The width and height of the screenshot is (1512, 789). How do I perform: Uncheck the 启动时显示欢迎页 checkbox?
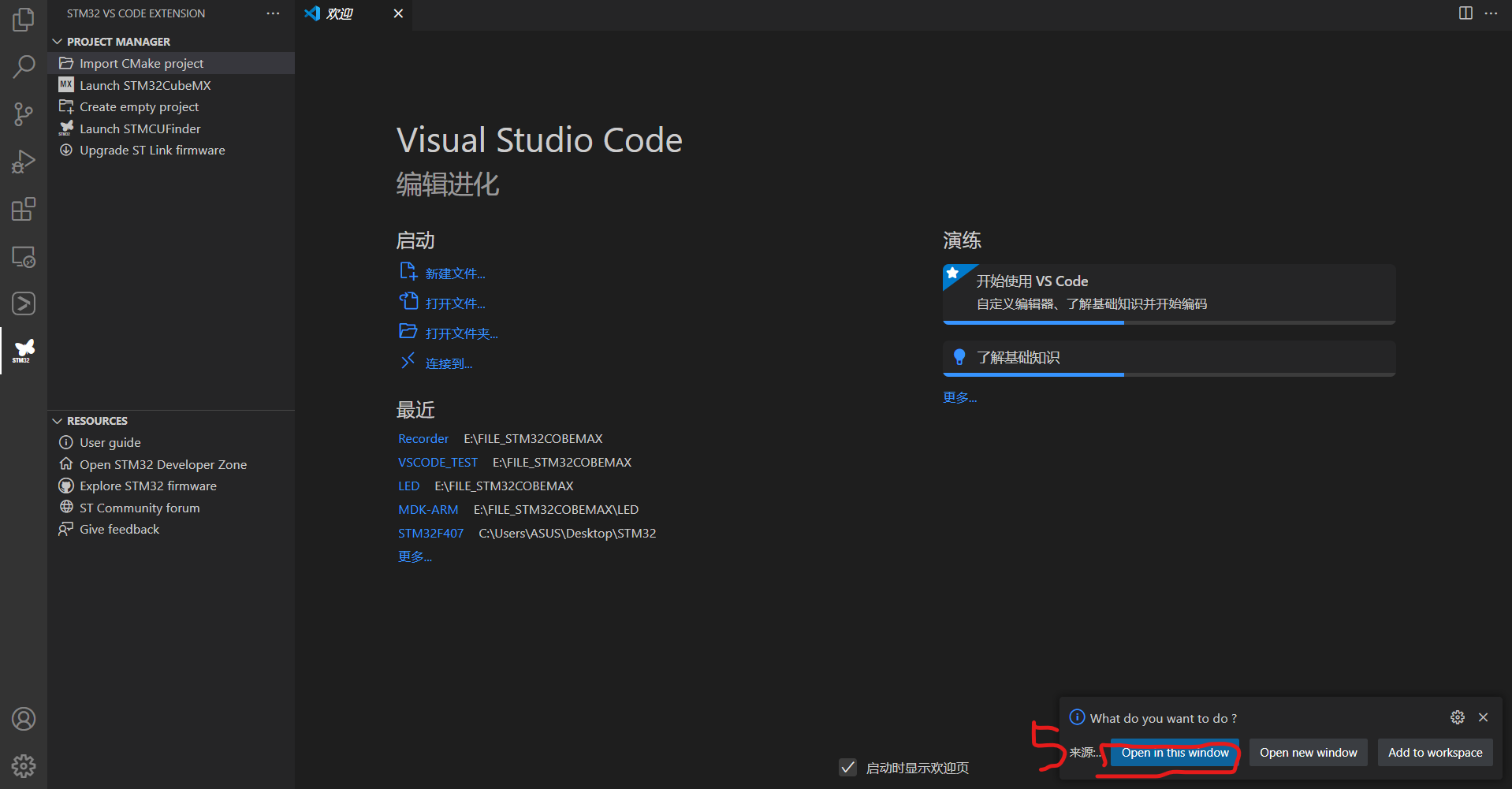(x=847, y=767)
